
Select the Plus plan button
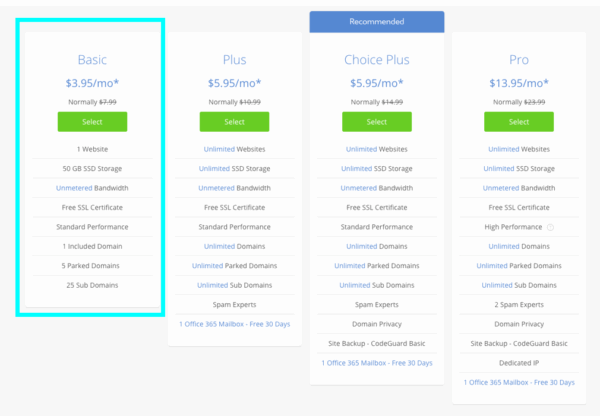tap(234, 122)
